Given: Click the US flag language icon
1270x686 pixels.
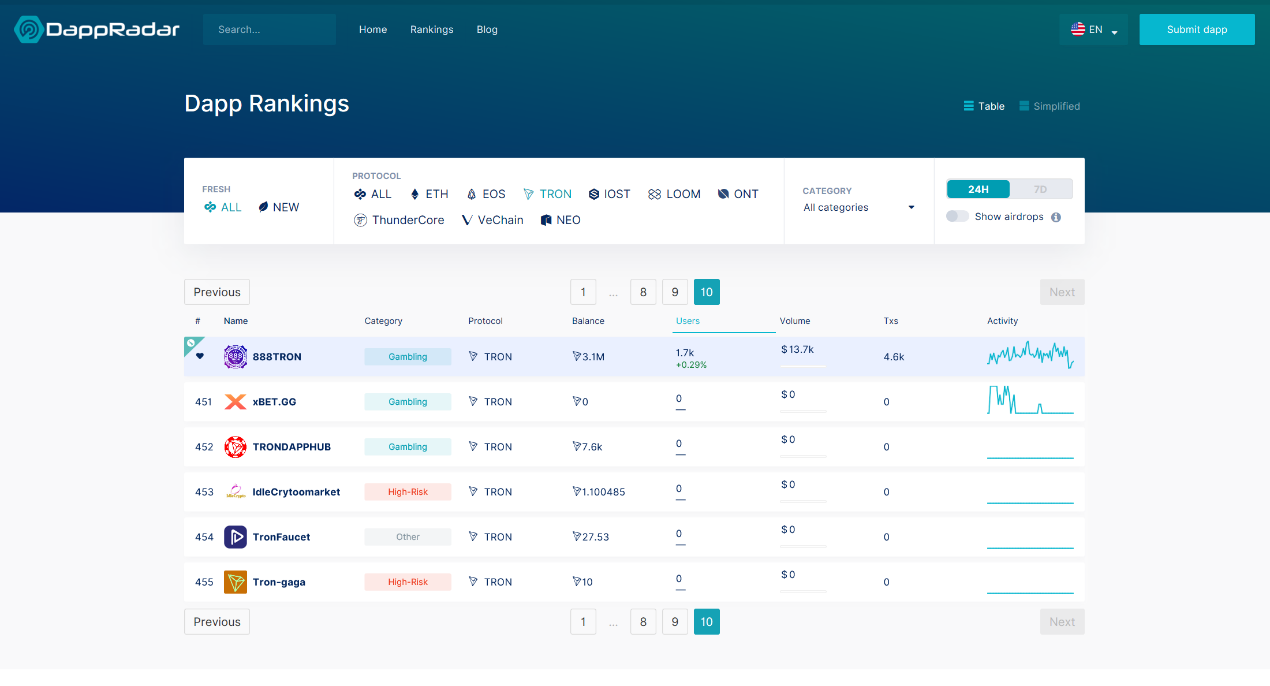Looking at the screenshot, I should pos(1078,29).
